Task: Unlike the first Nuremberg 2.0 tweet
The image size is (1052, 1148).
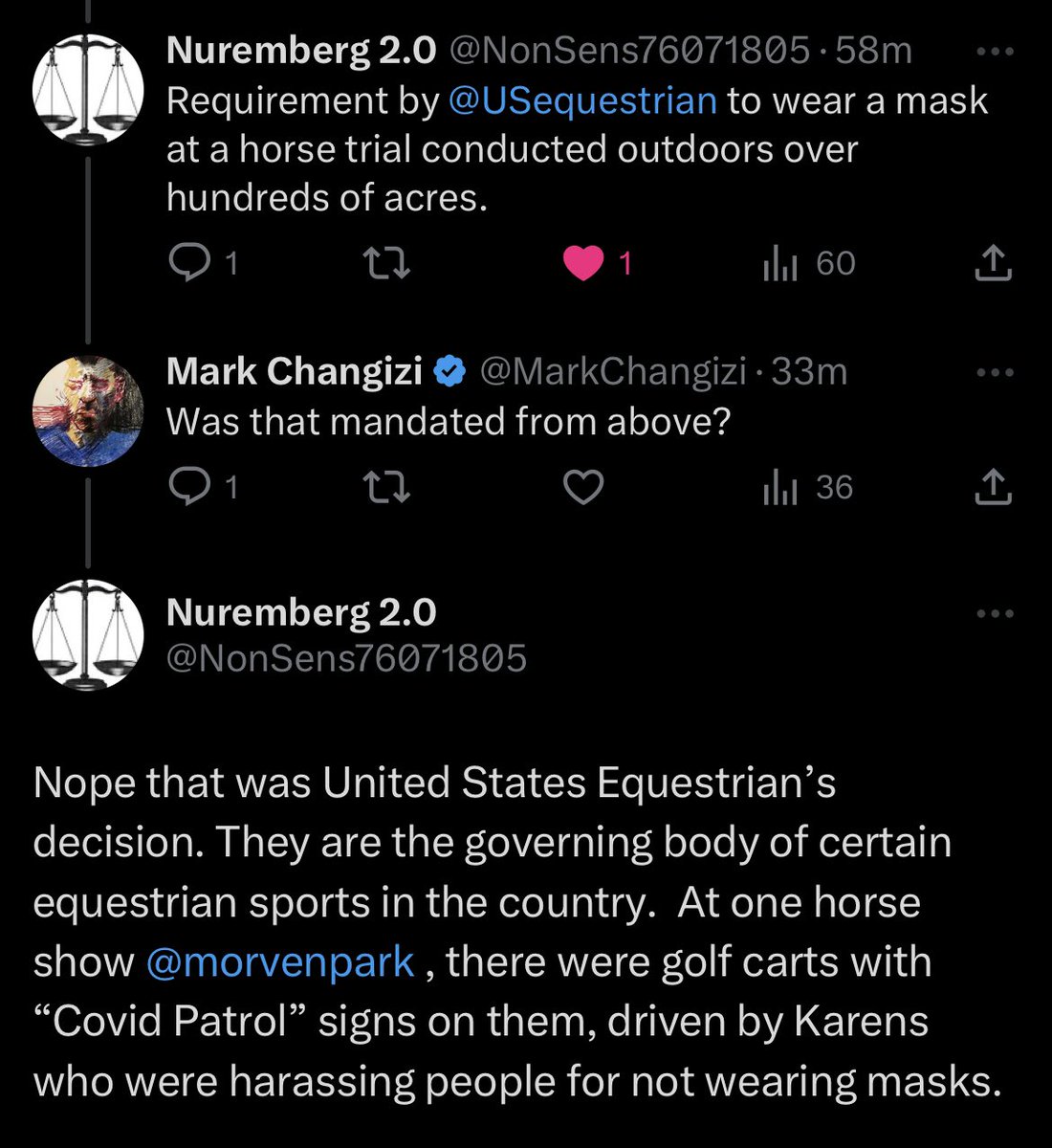Action: (x=583, y=263)
